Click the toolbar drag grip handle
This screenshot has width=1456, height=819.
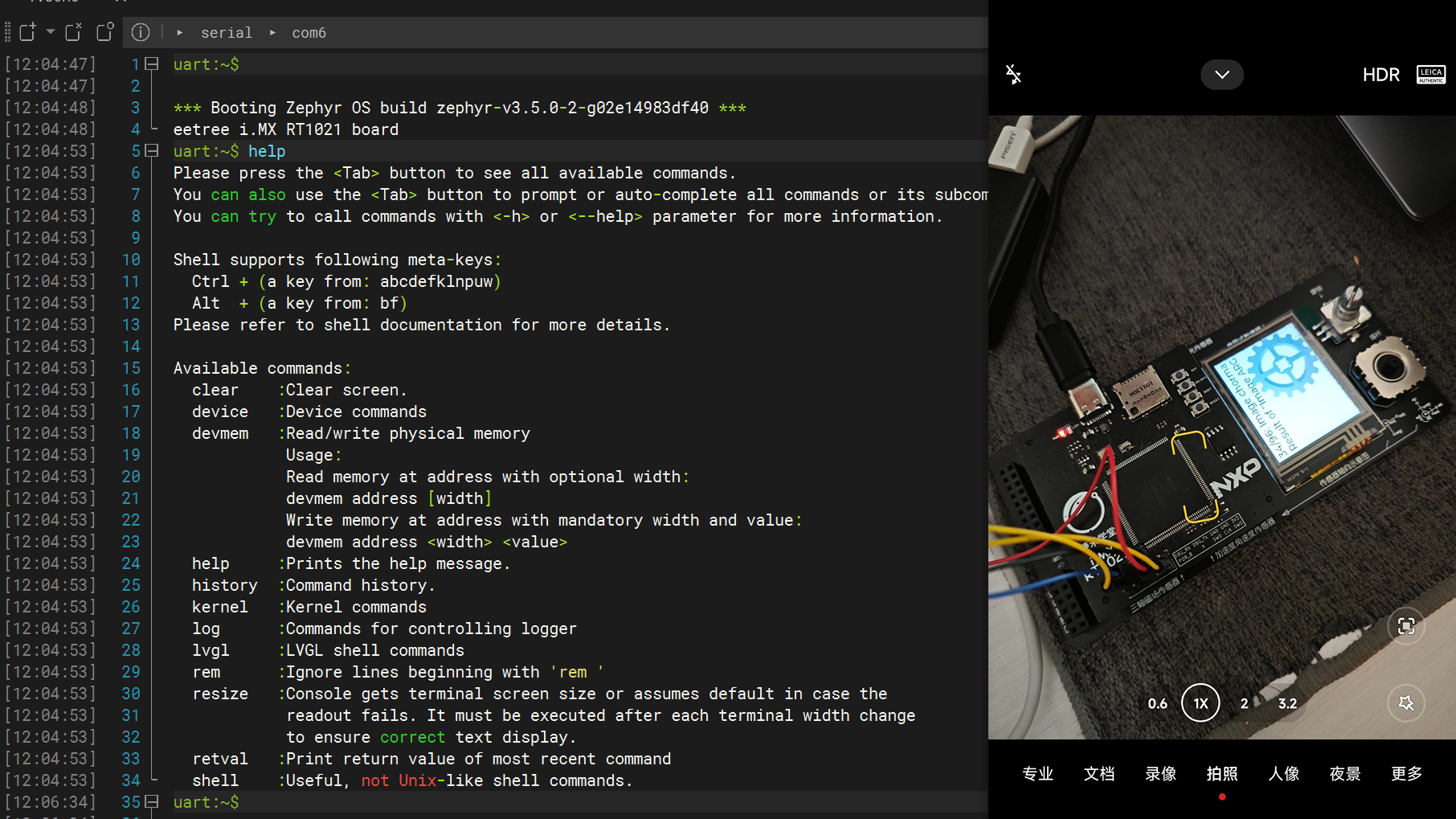(7, 32)
